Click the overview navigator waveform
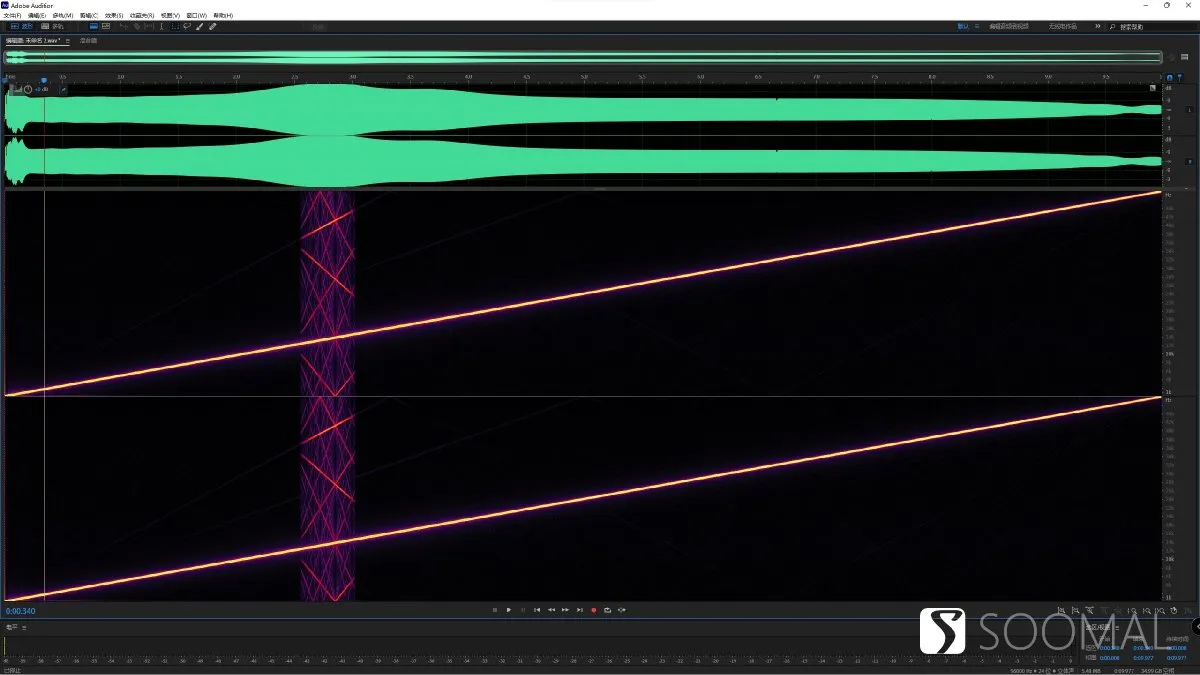Viewport: 1200px width, 675px height. [x=583, y=57]
